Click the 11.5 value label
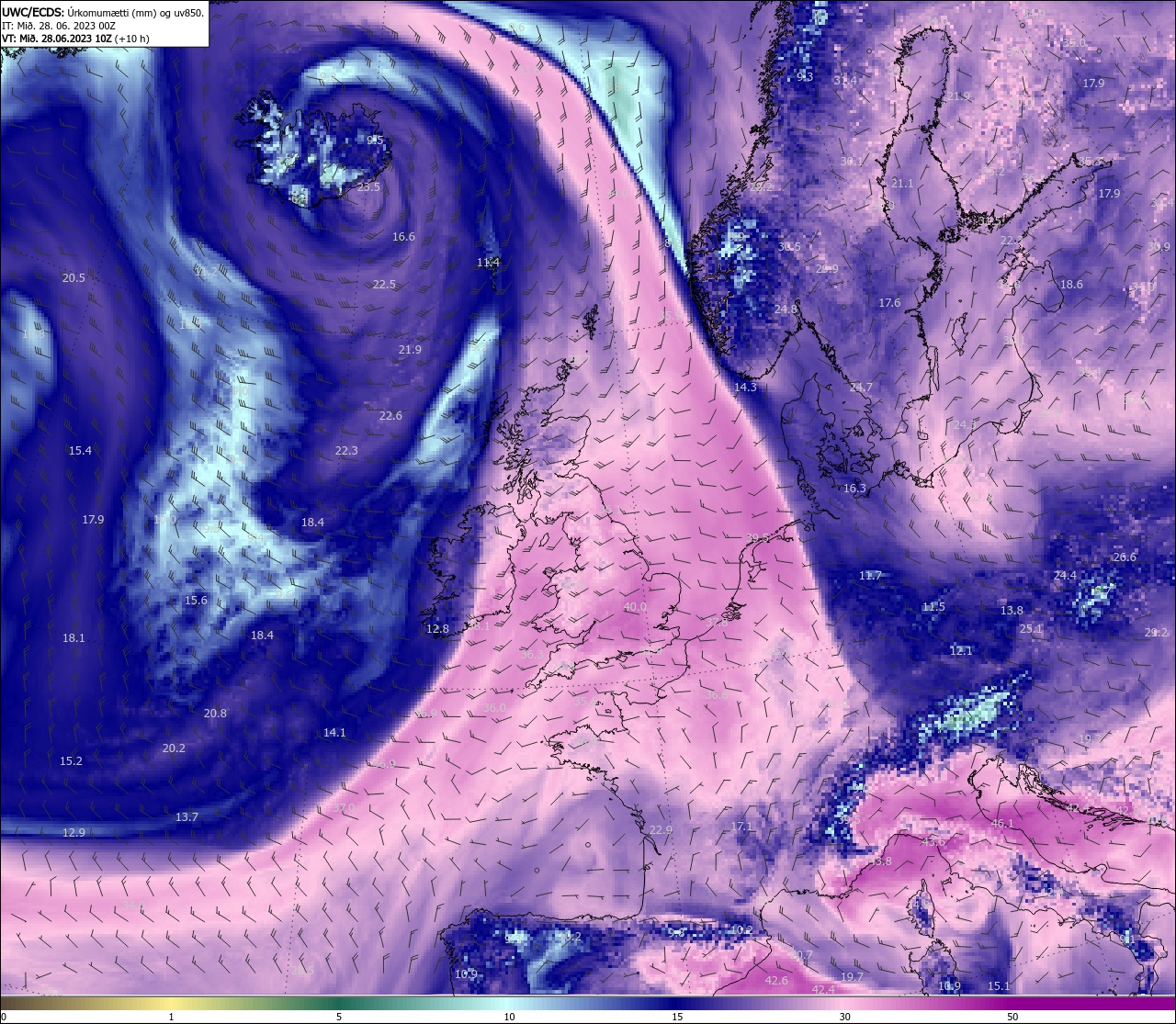Image resolution: width=1176 pixels, height=1024 pixels. pyautogui.click(x=933, y=607)
